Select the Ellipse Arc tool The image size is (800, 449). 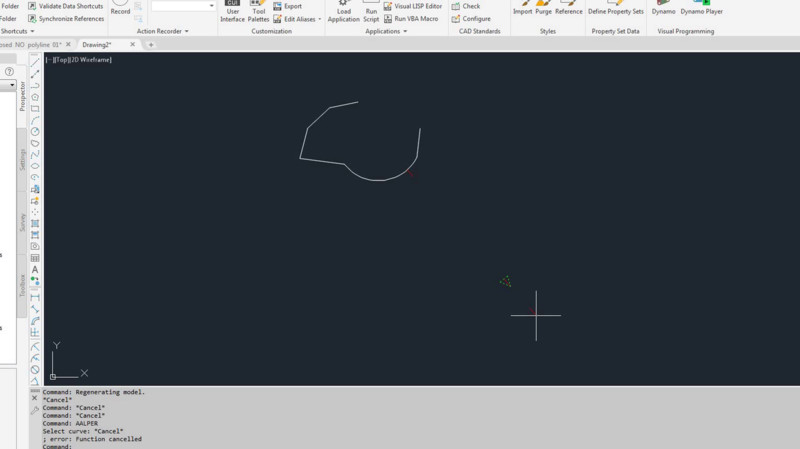(35, 178)
